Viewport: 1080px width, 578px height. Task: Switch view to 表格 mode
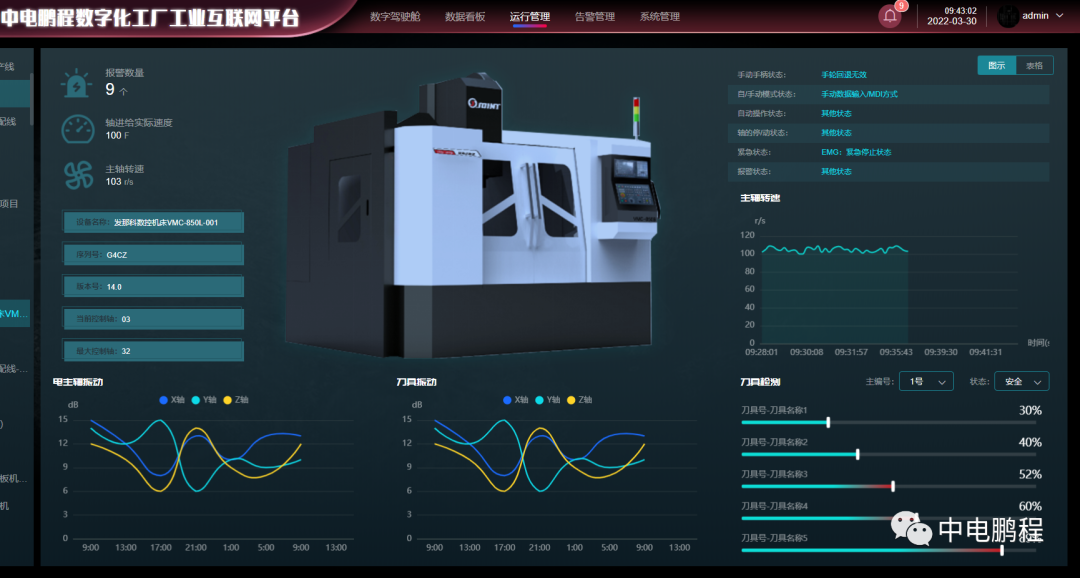point(1034,65)
